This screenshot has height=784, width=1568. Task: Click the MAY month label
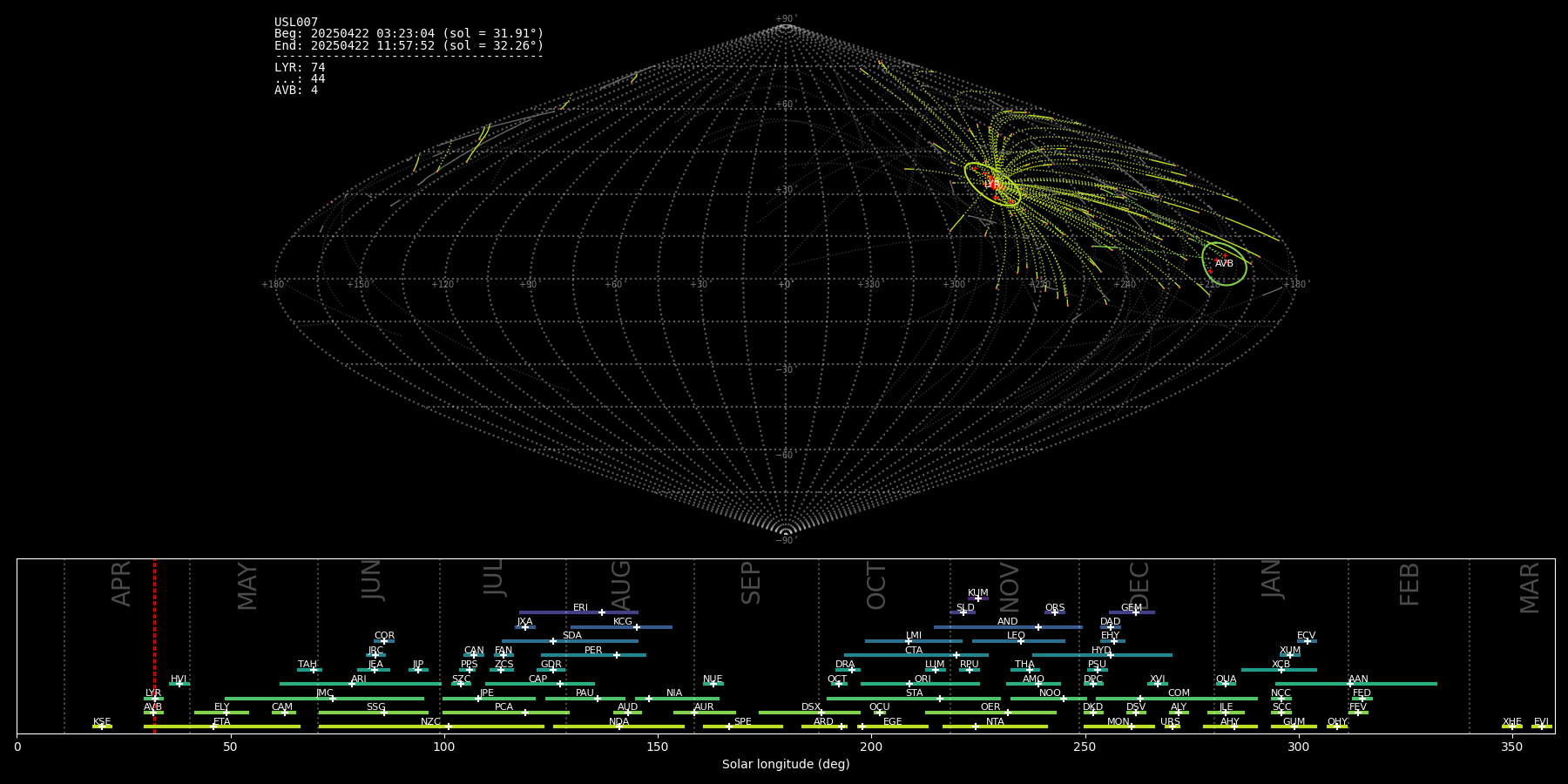click(x=247, y=586)
